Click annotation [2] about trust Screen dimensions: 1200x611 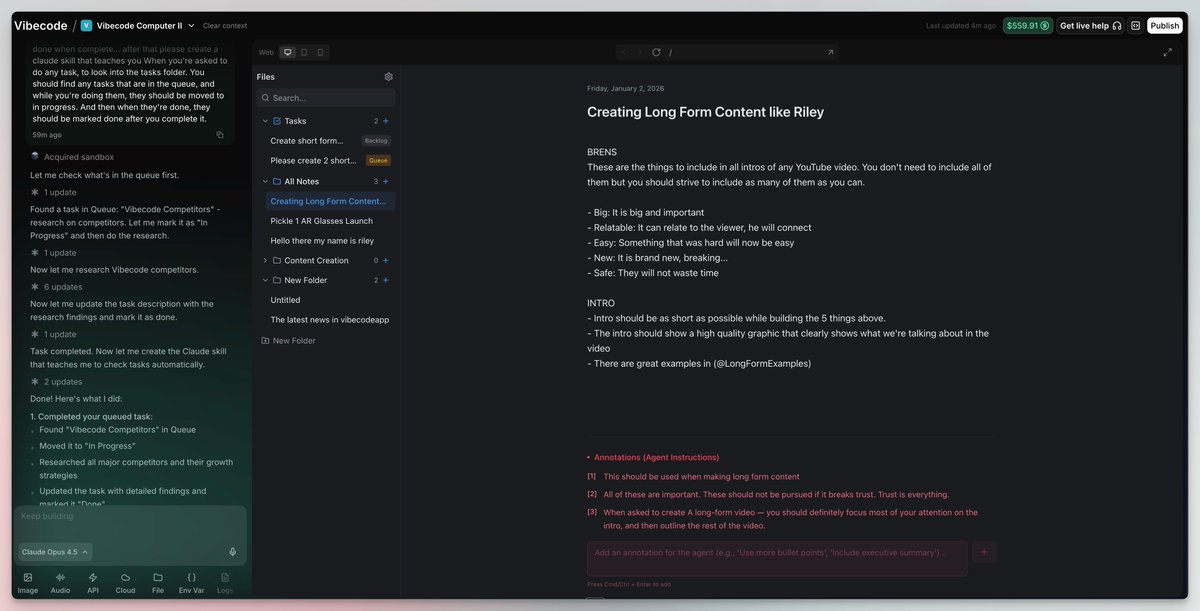(x=776, y=494)
